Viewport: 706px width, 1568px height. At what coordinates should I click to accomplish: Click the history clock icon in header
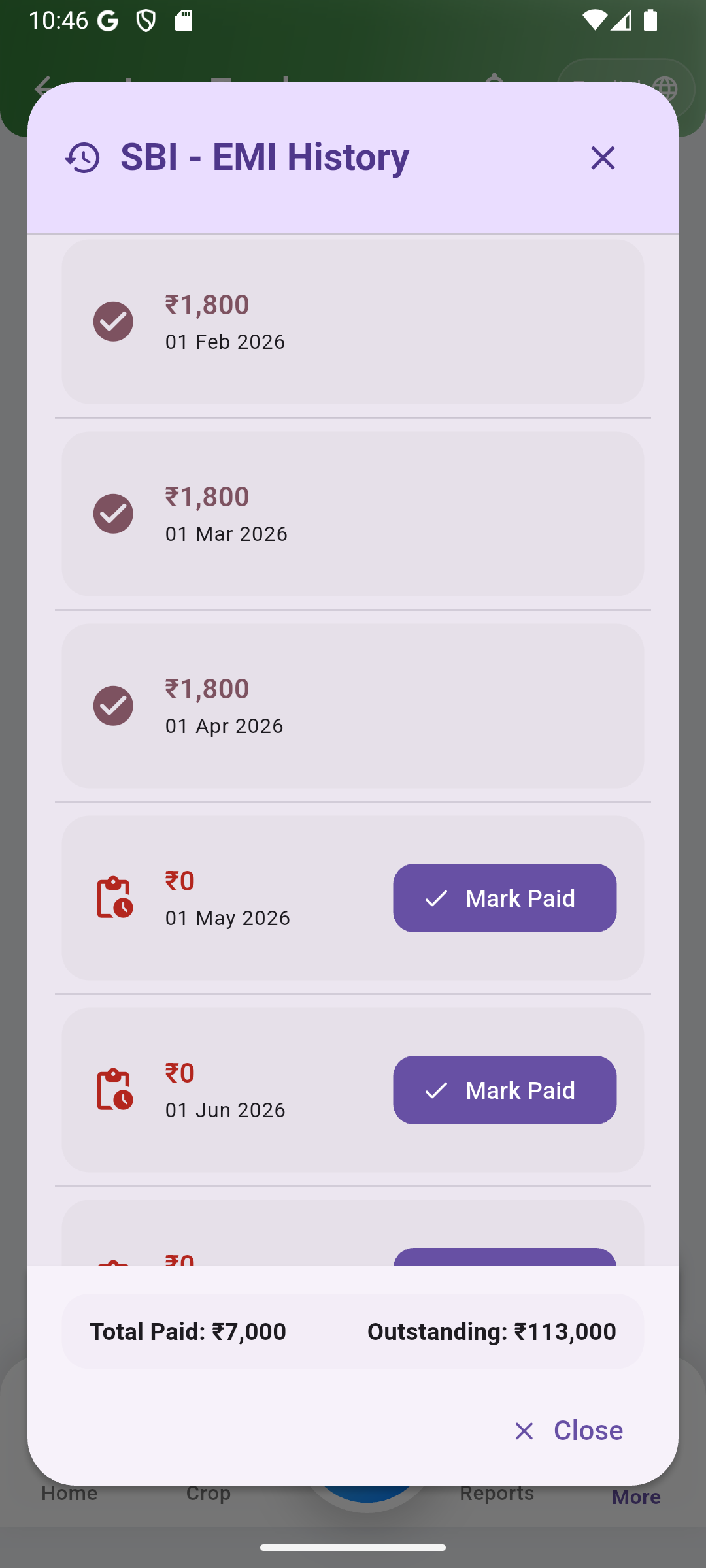(82, 157)
